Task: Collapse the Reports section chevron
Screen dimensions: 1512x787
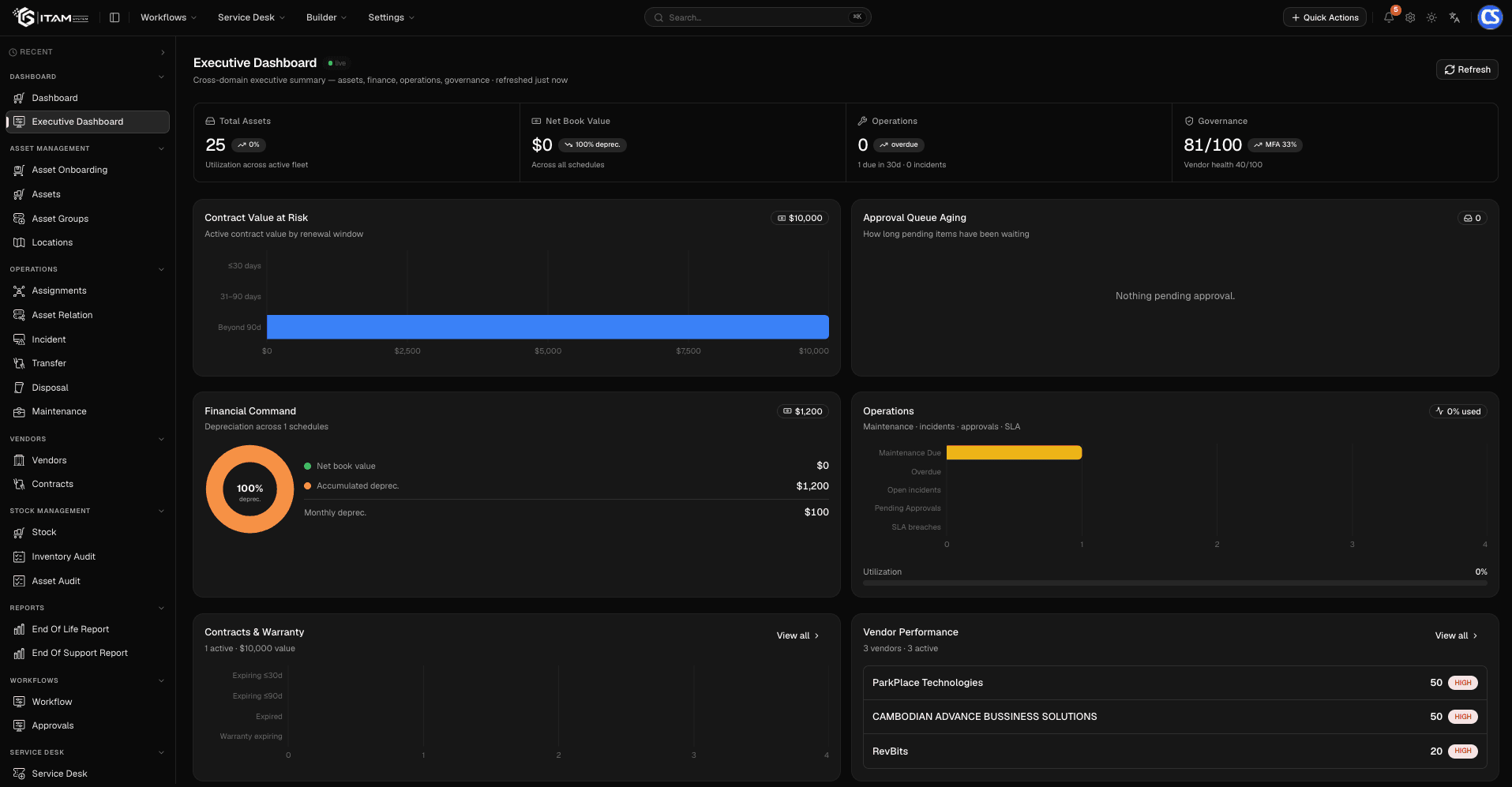Action: 161,608
